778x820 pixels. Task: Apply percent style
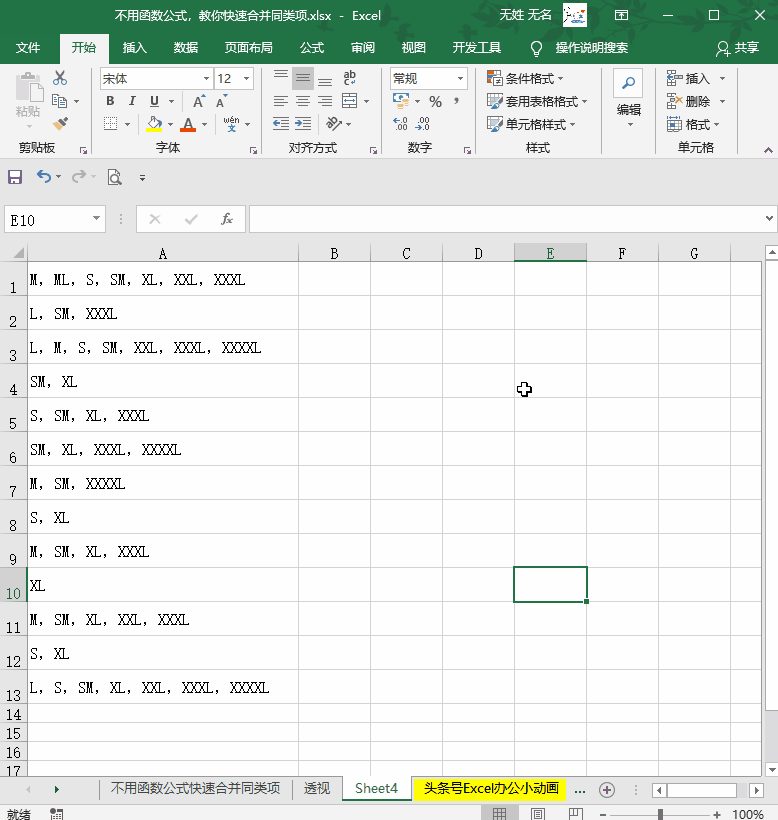[x=435, y=101]
